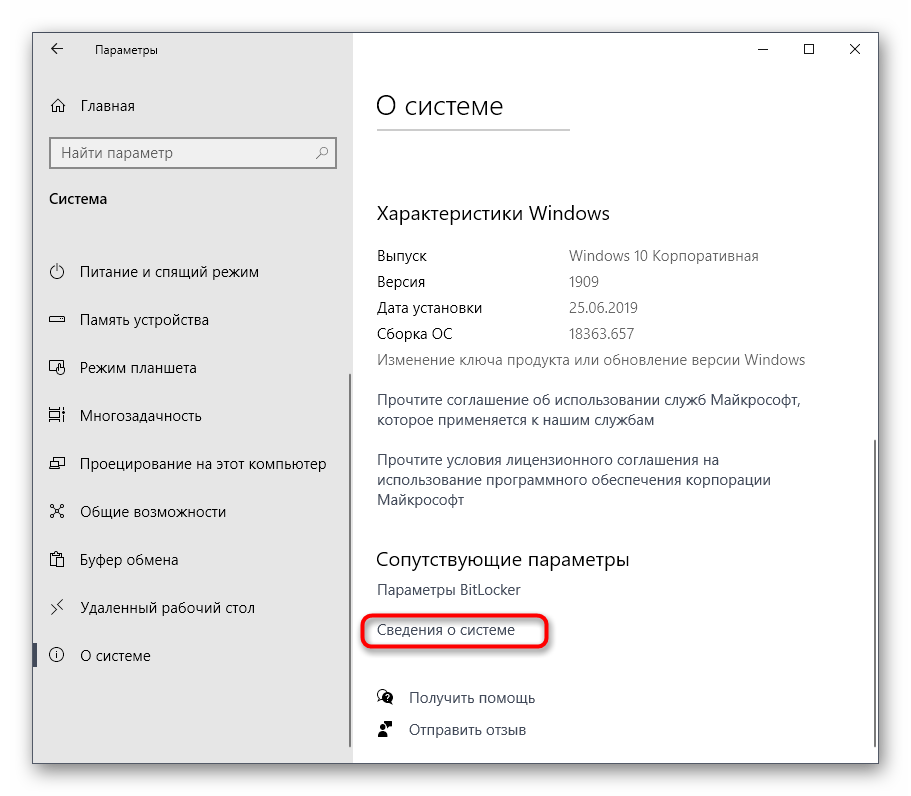Click the Система sidebar heading
This screenshot has width=911, height=796.
pos(78,199)
